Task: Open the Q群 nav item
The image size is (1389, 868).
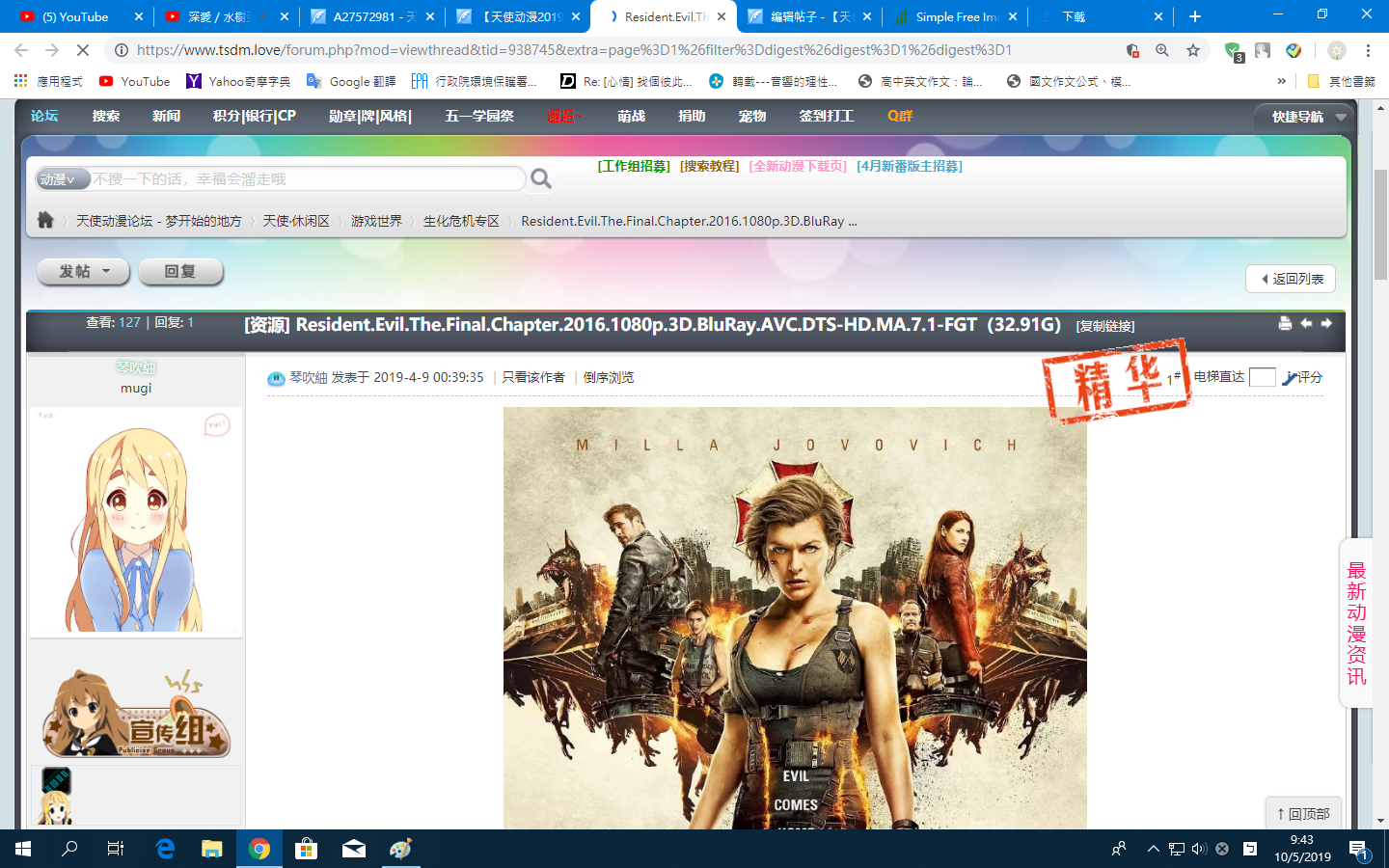Action: click(x=900, y=116)
